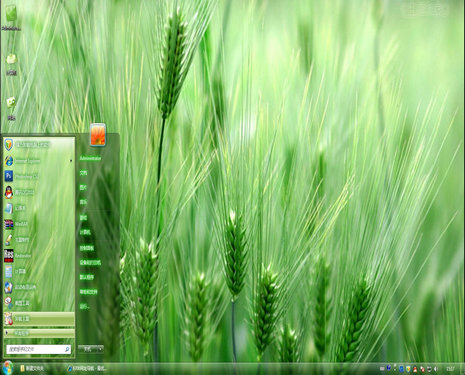This screenshot has height=375, width=465.
Task: Click the volume speaker tray icon
Action: click(436, 369)
